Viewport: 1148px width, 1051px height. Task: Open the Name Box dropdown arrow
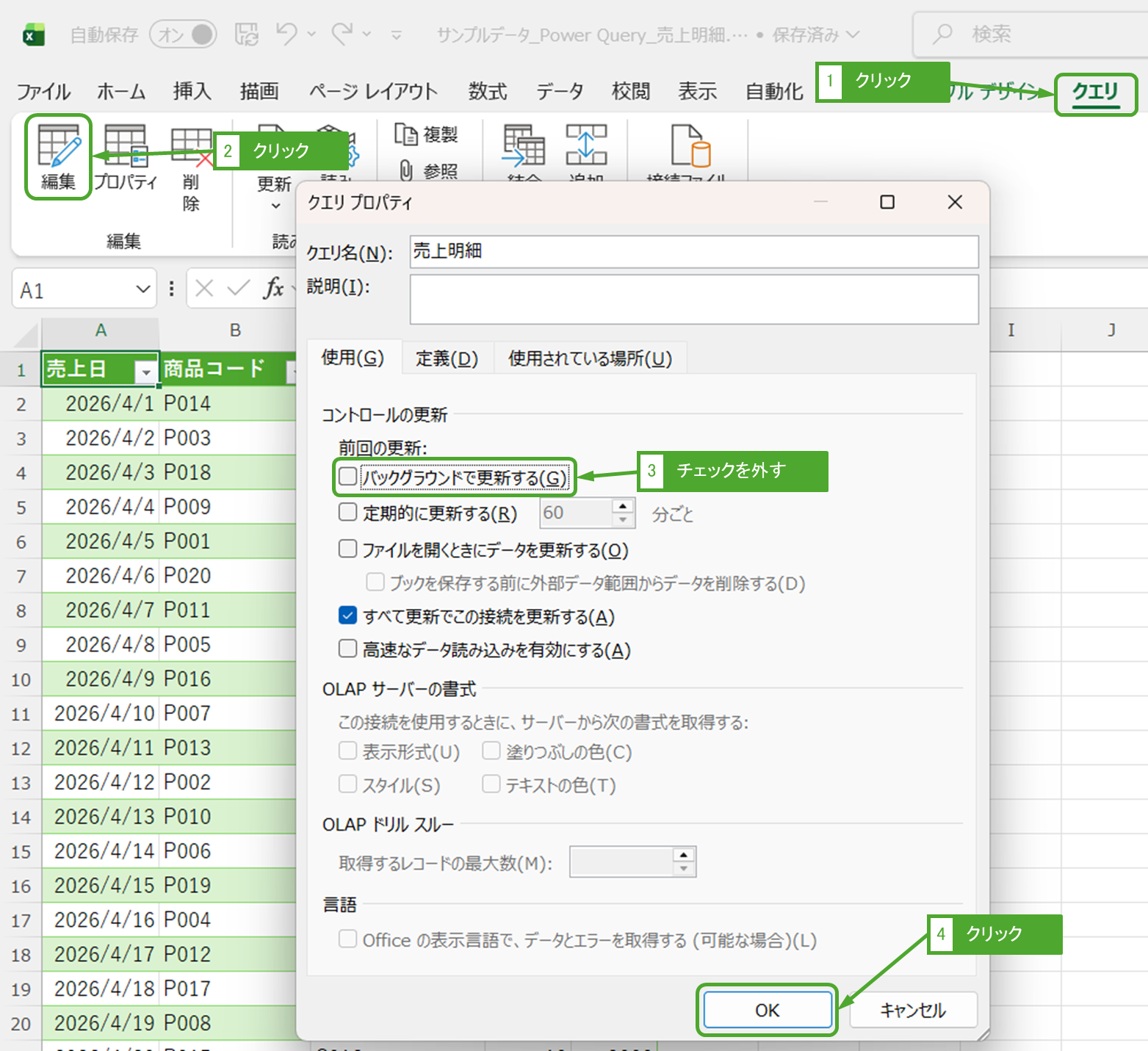(x=143, y=290)
